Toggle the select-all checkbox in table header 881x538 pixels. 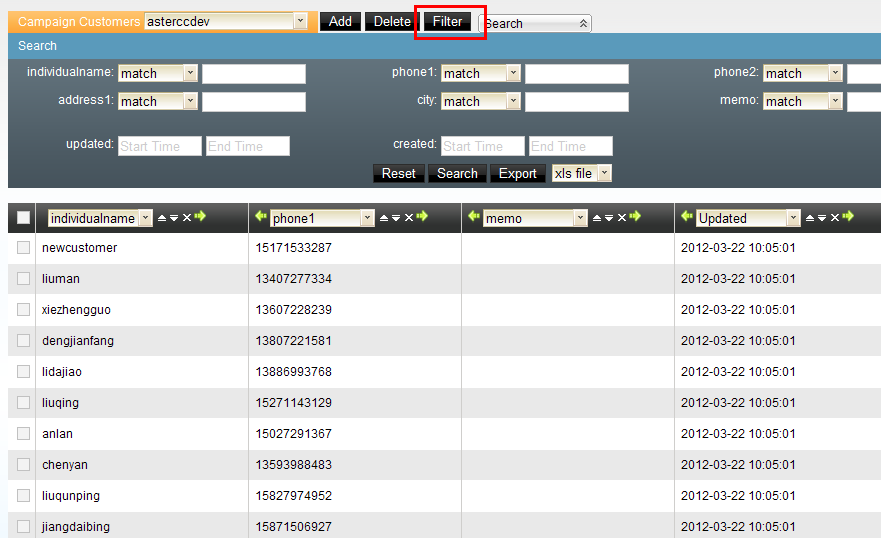24,218
